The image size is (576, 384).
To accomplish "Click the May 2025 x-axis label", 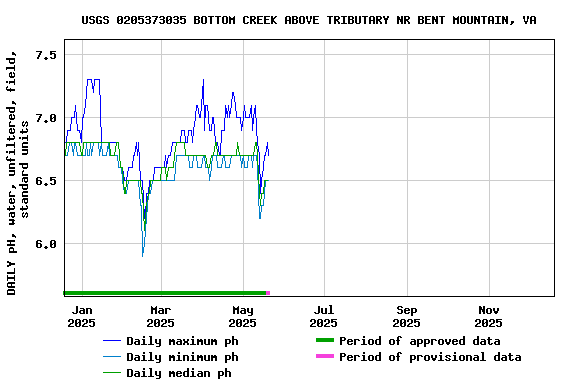I will point(243,317).
